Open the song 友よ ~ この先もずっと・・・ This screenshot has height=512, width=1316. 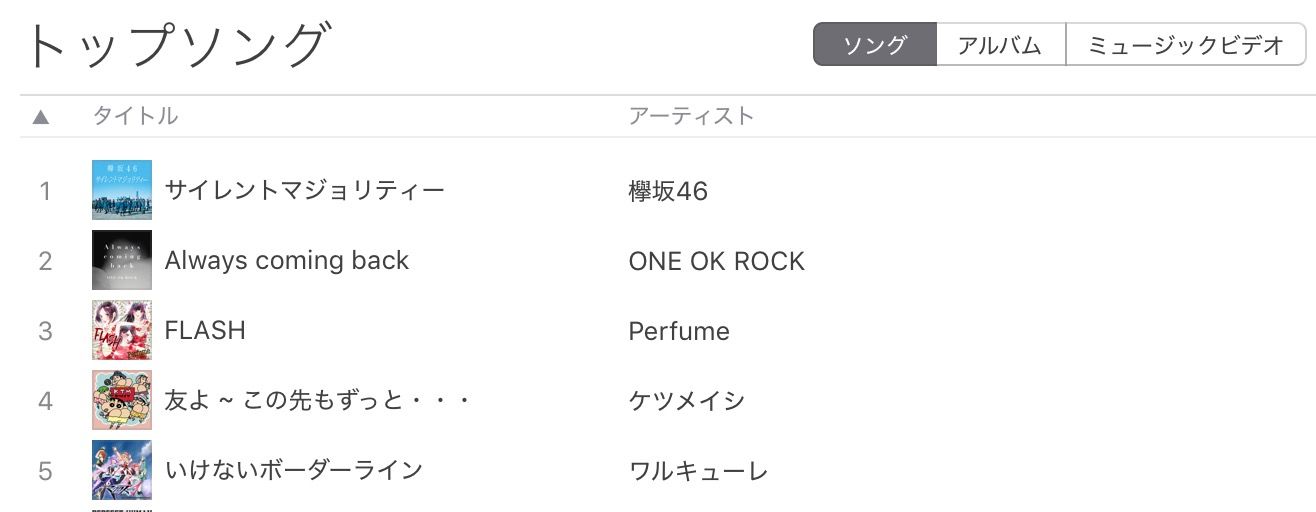click(x=317, y=400)
